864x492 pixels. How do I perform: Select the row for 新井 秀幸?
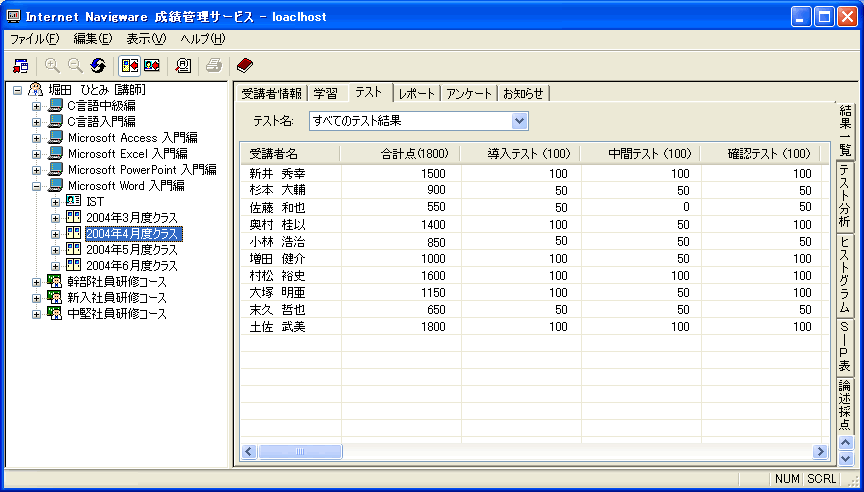[x=534, y=174]
